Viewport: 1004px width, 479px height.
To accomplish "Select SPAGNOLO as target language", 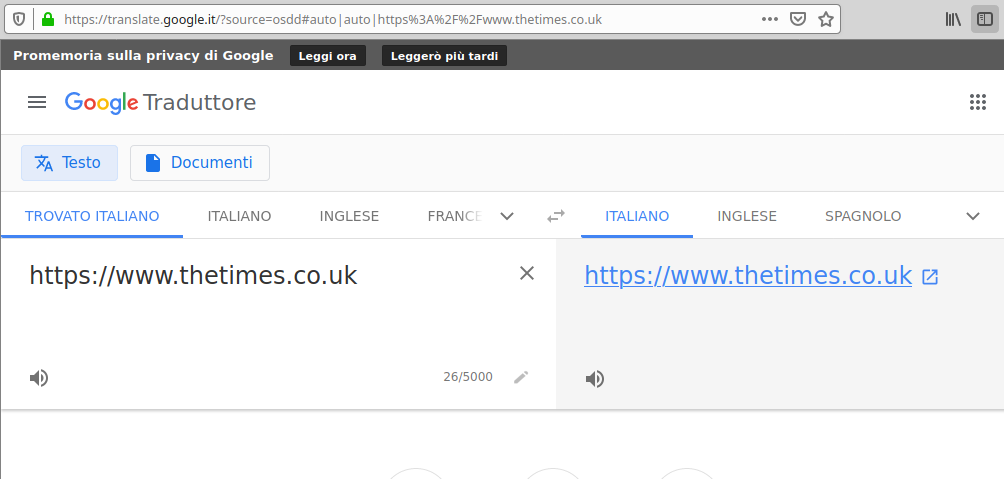I will pos(863,216).
